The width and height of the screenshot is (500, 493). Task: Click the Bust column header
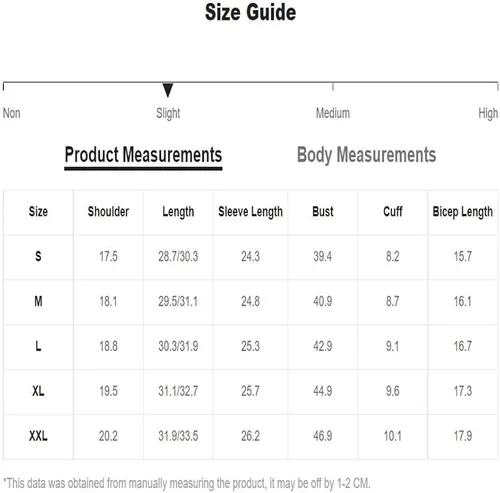(x=323, y=212)
